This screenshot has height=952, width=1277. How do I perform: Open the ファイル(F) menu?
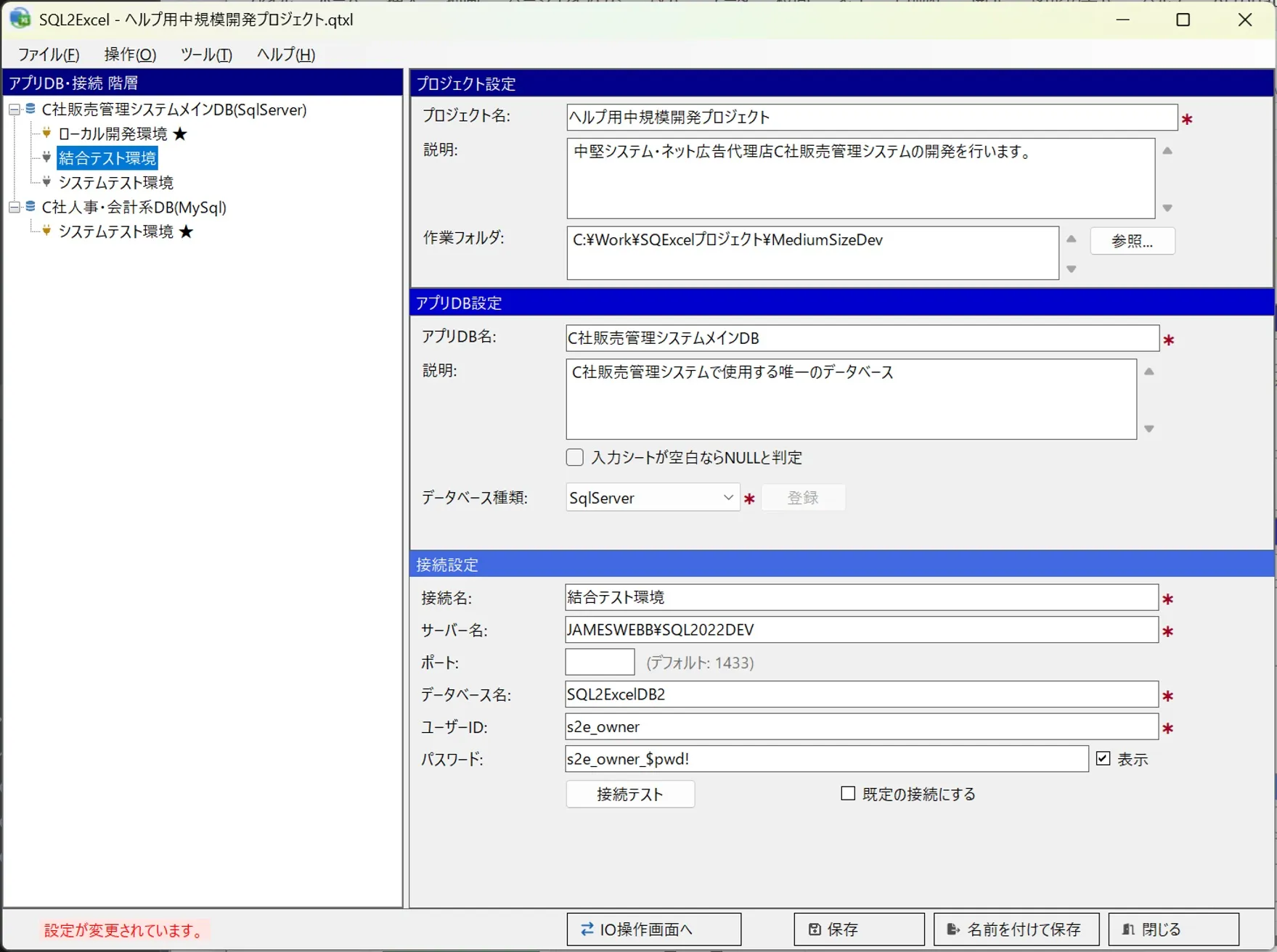tap(49, 54)
